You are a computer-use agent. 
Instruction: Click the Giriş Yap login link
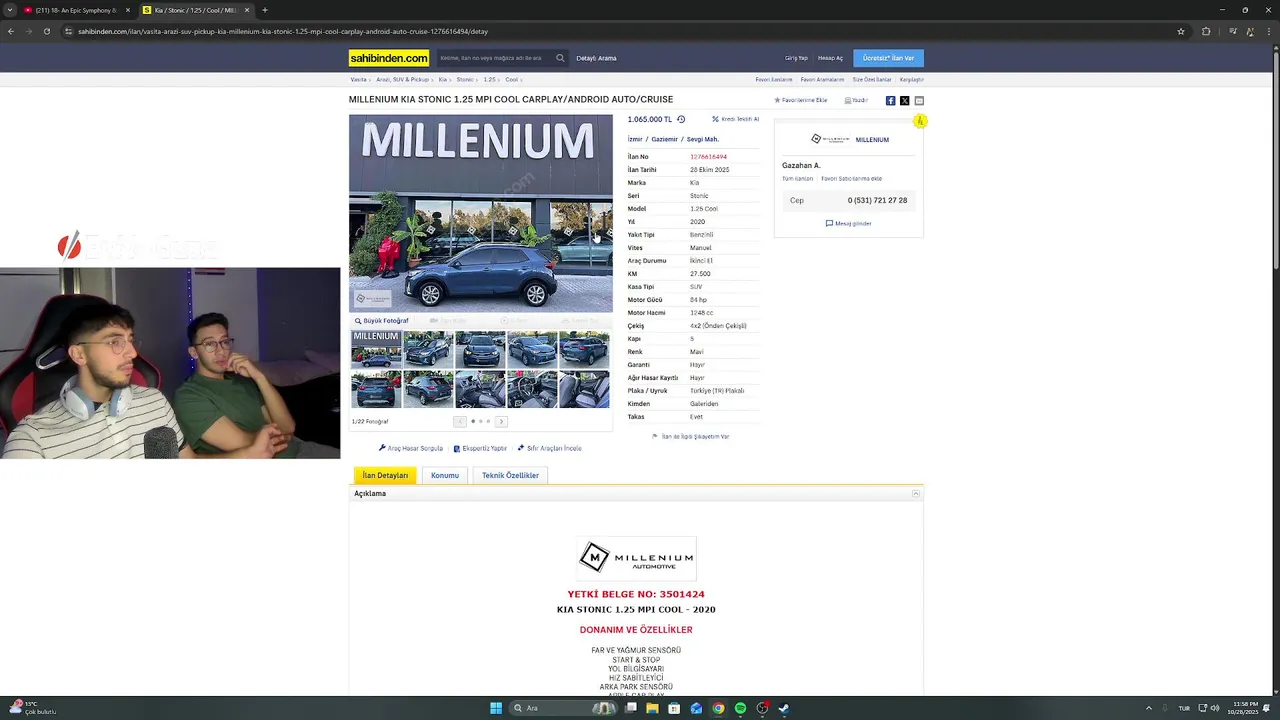tap(796, 58)
